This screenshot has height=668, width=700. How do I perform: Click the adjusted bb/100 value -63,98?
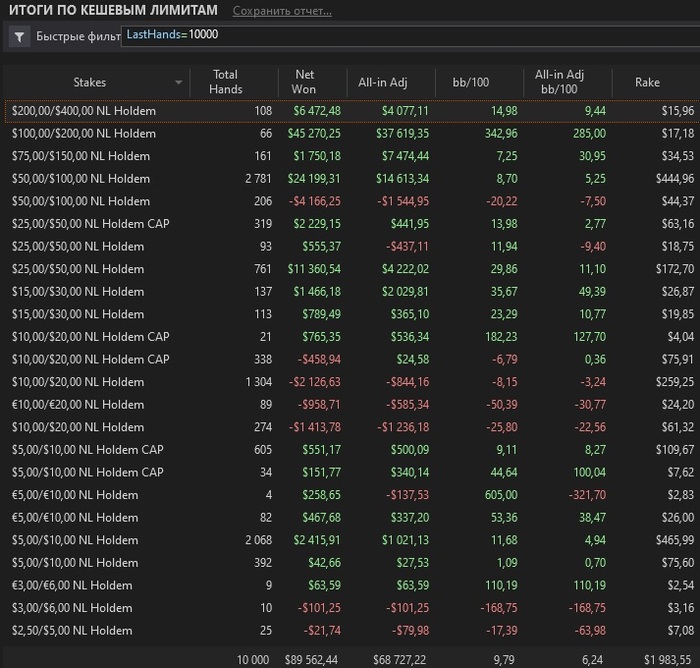tap(590, 630)
